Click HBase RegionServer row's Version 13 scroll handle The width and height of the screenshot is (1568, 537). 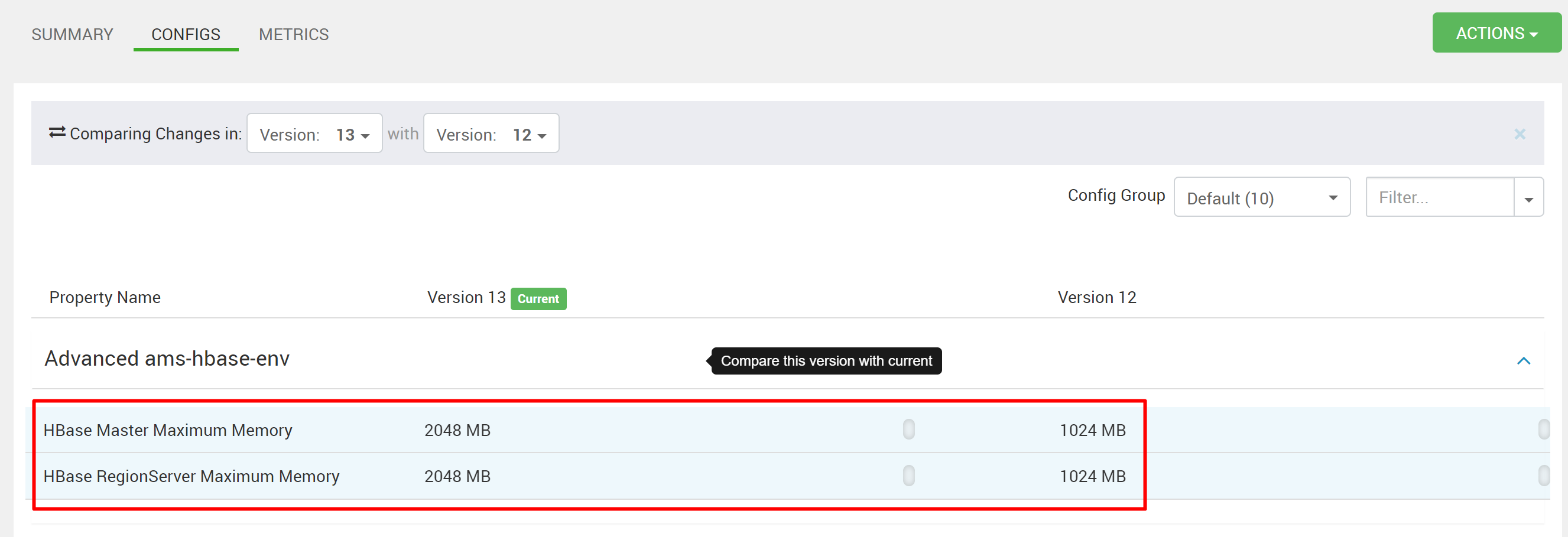coord(908,476)
